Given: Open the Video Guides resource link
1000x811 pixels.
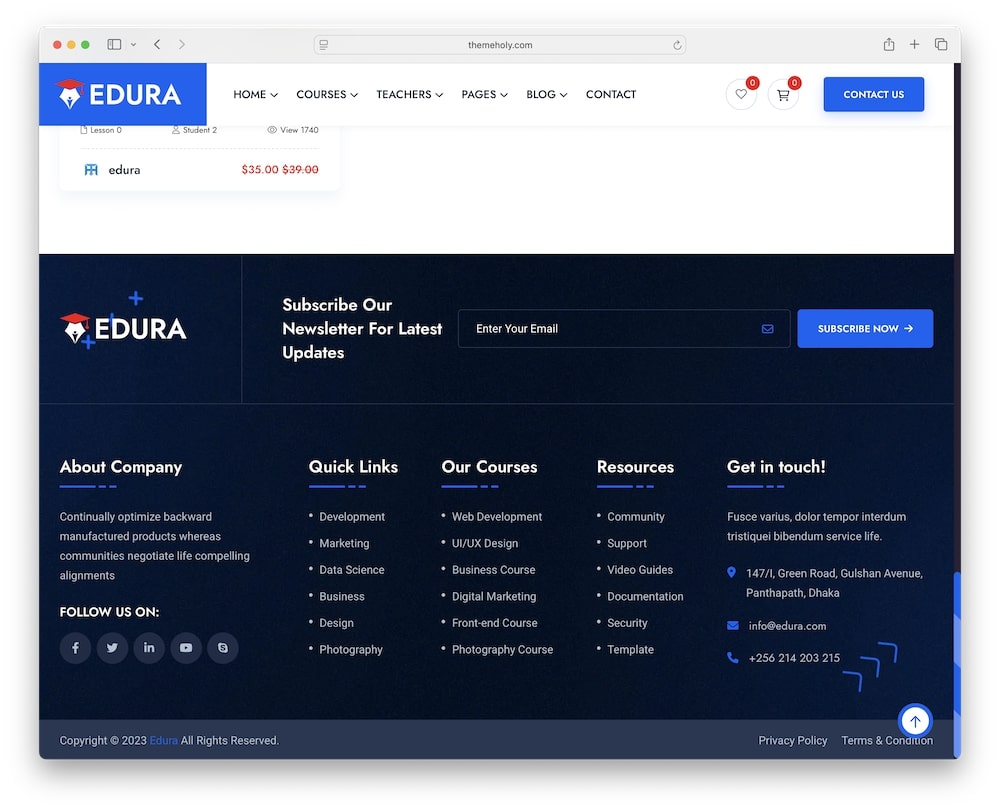Looking at the screenshot, I should pos(640,570).
